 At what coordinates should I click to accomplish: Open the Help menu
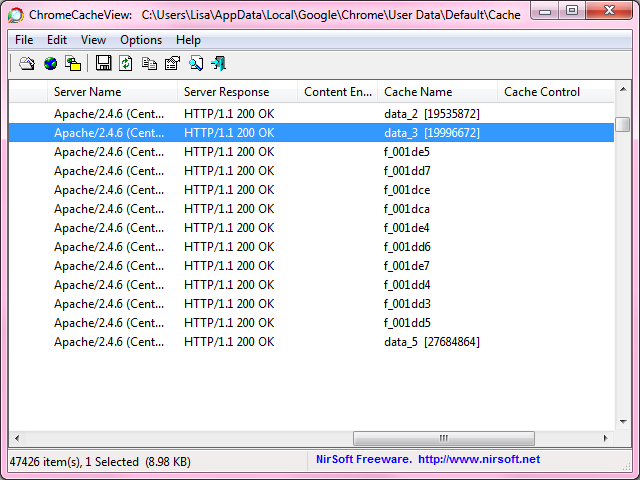(188, 40)
